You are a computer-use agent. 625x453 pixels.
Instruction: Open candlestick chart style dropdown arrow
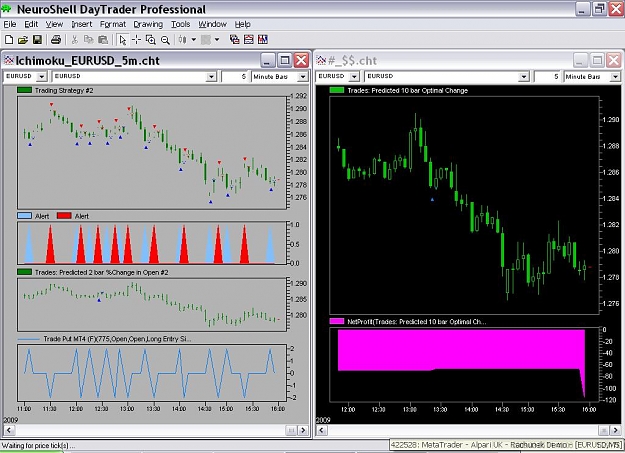[x=194, y=39]
